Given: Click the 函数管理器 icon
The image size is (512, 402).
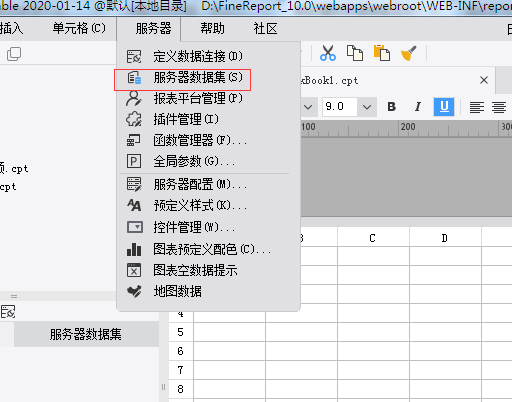Looking at the screenshot, I should pos(134,140).
